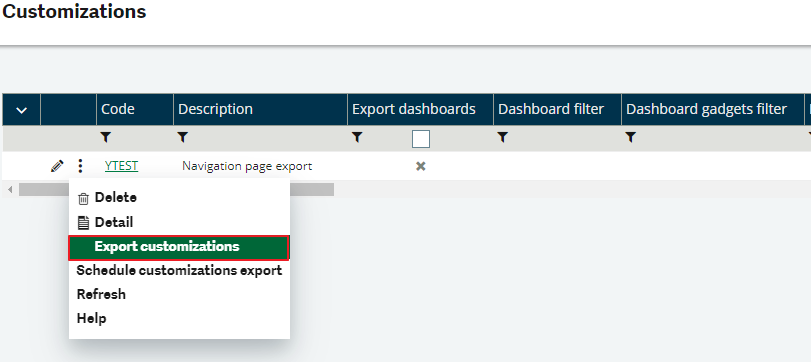The height and width of the screenshot is (362, 811).
Task: Tick the Export dashboards filter checkbox
Action: pyautogui.click(x=421, y=139)
